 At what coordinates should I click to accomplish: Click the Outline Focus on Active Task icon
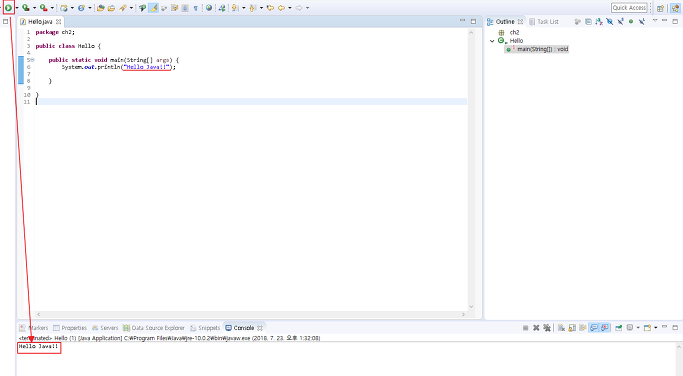pos(578,21)
